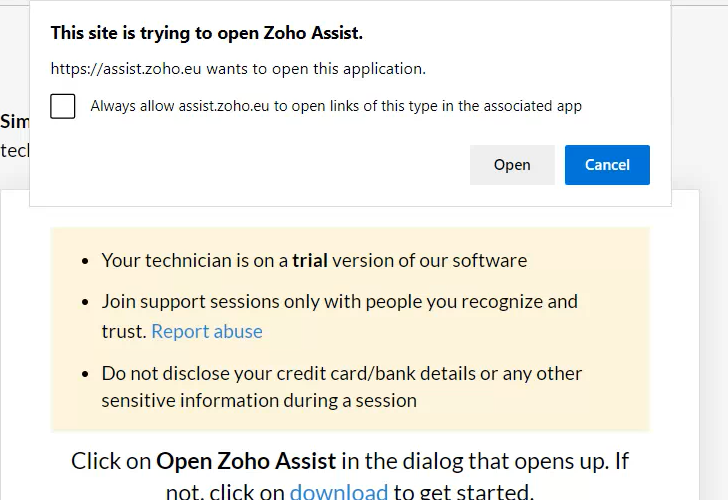728x500 pixels.
Task: Click the 'sensitive information during a session' line
Action: (x=258, y=400)
